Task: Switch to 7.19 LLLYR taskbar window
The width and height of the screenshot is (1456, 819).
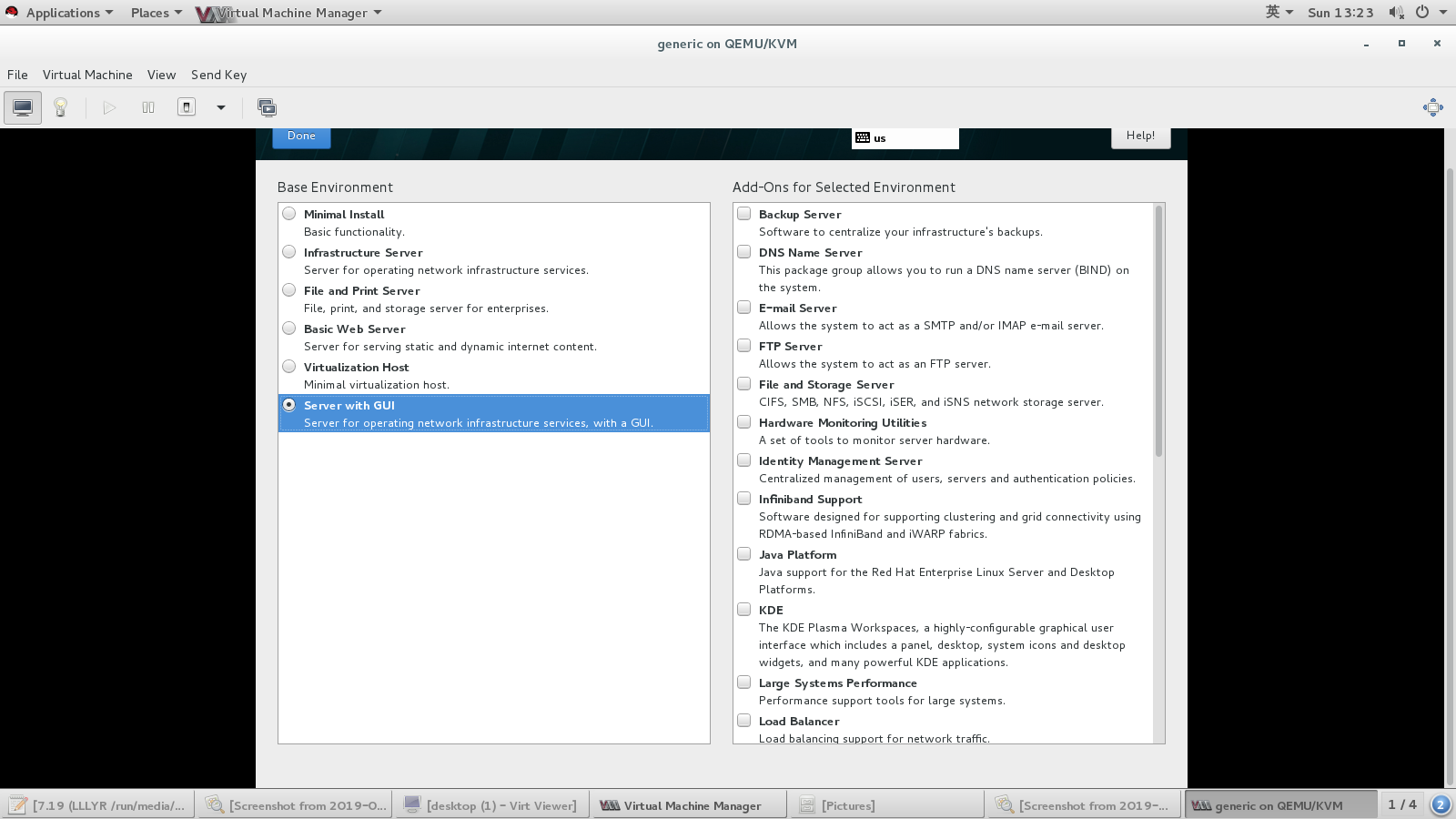Action: tap(97, 805)
